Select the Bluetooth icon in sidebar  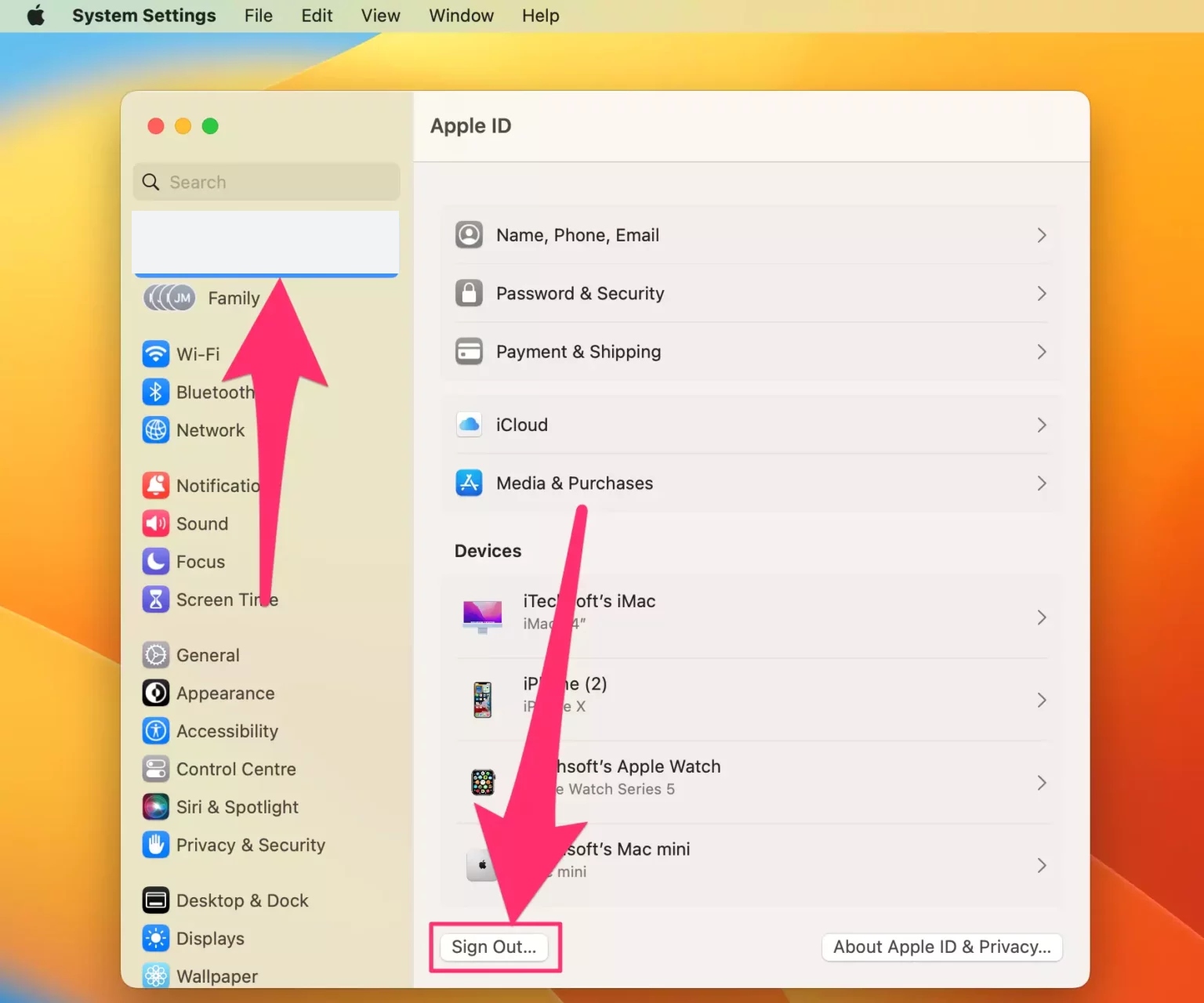pyautogui.click(x=156, y=392)
